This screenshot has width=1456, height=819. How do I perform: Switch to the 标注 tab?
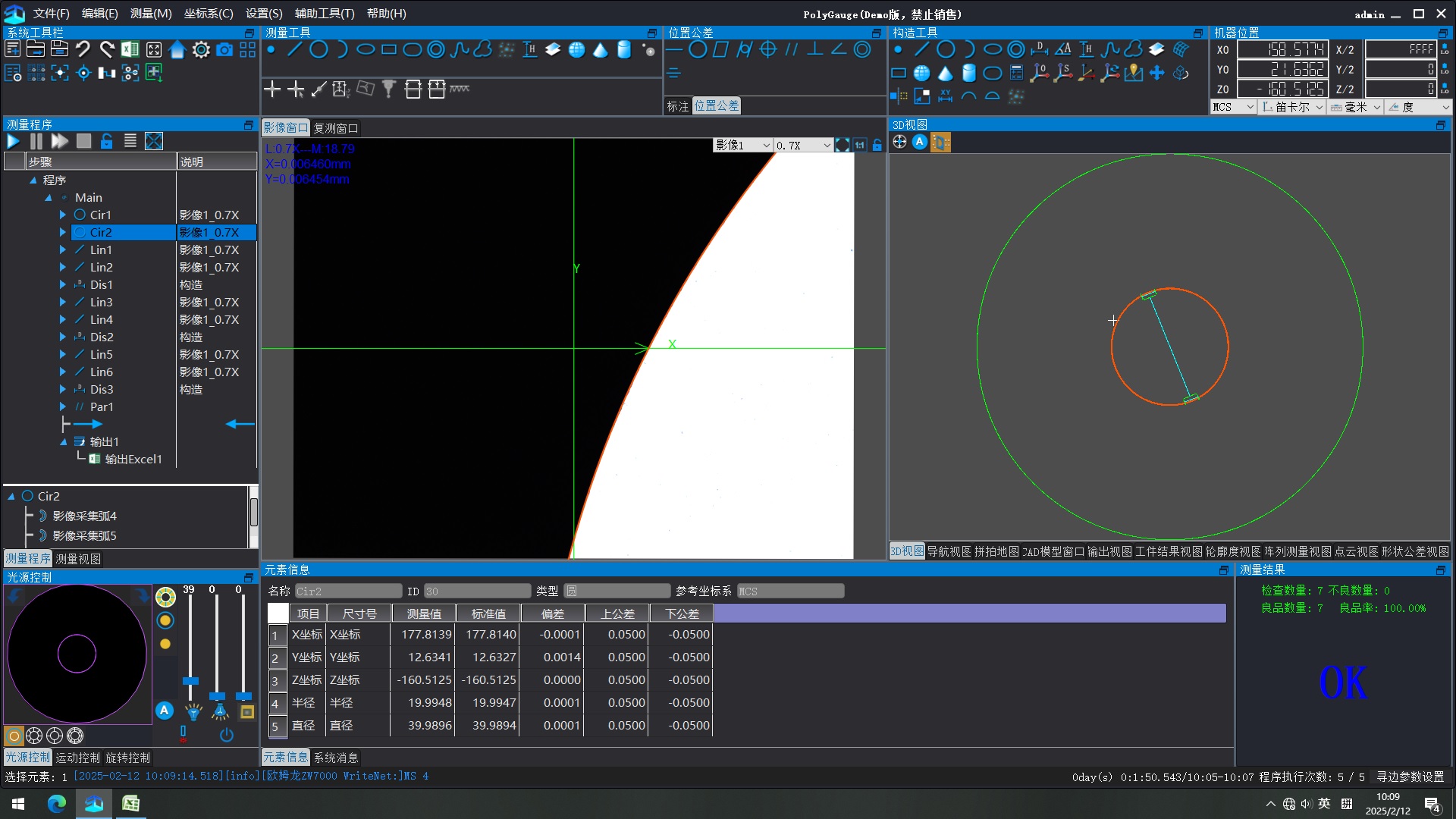click(677, 106)
